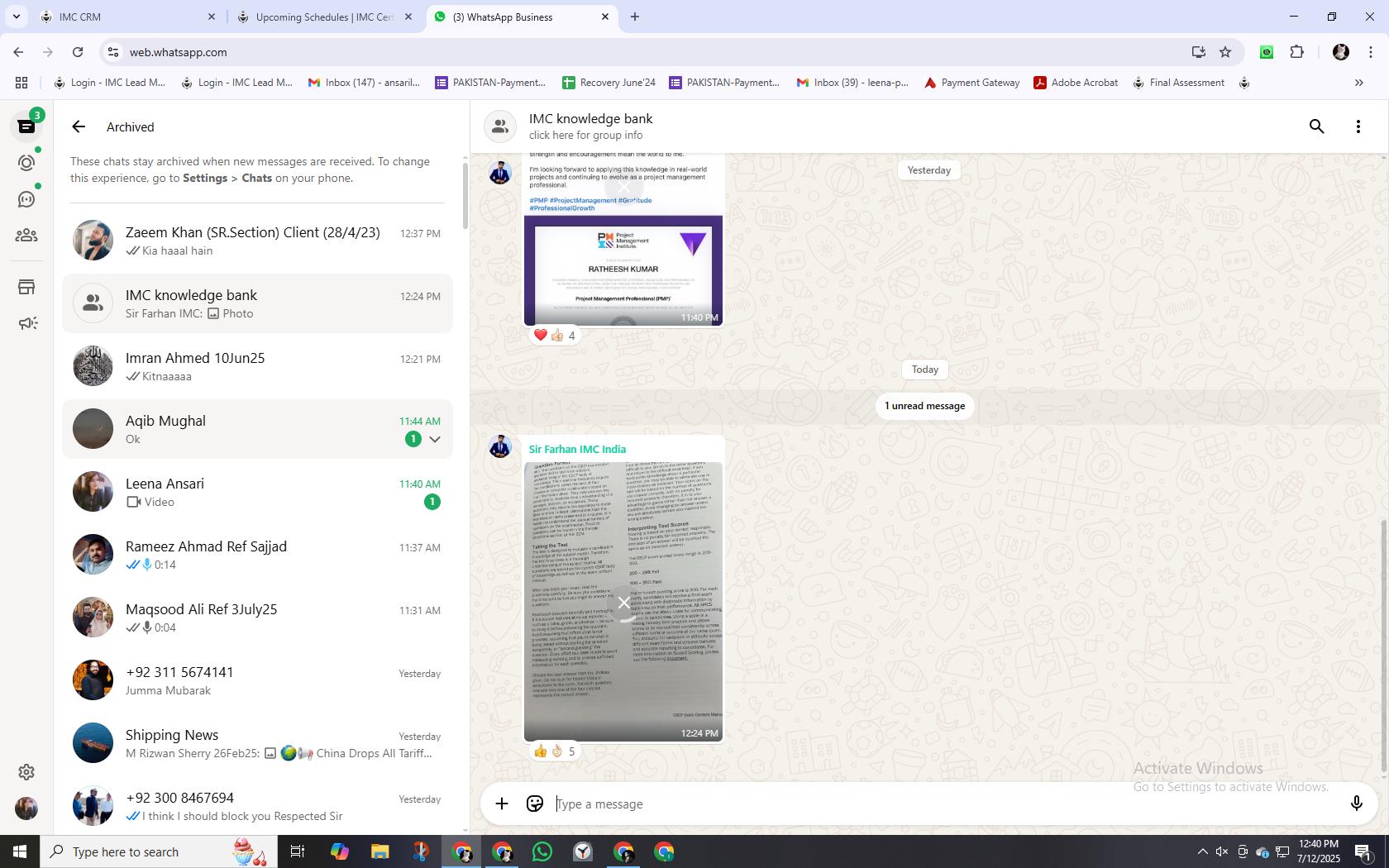Viewport: 1389px width, 868px height.
Task: Open Shipping News chat
Action: 257,743
